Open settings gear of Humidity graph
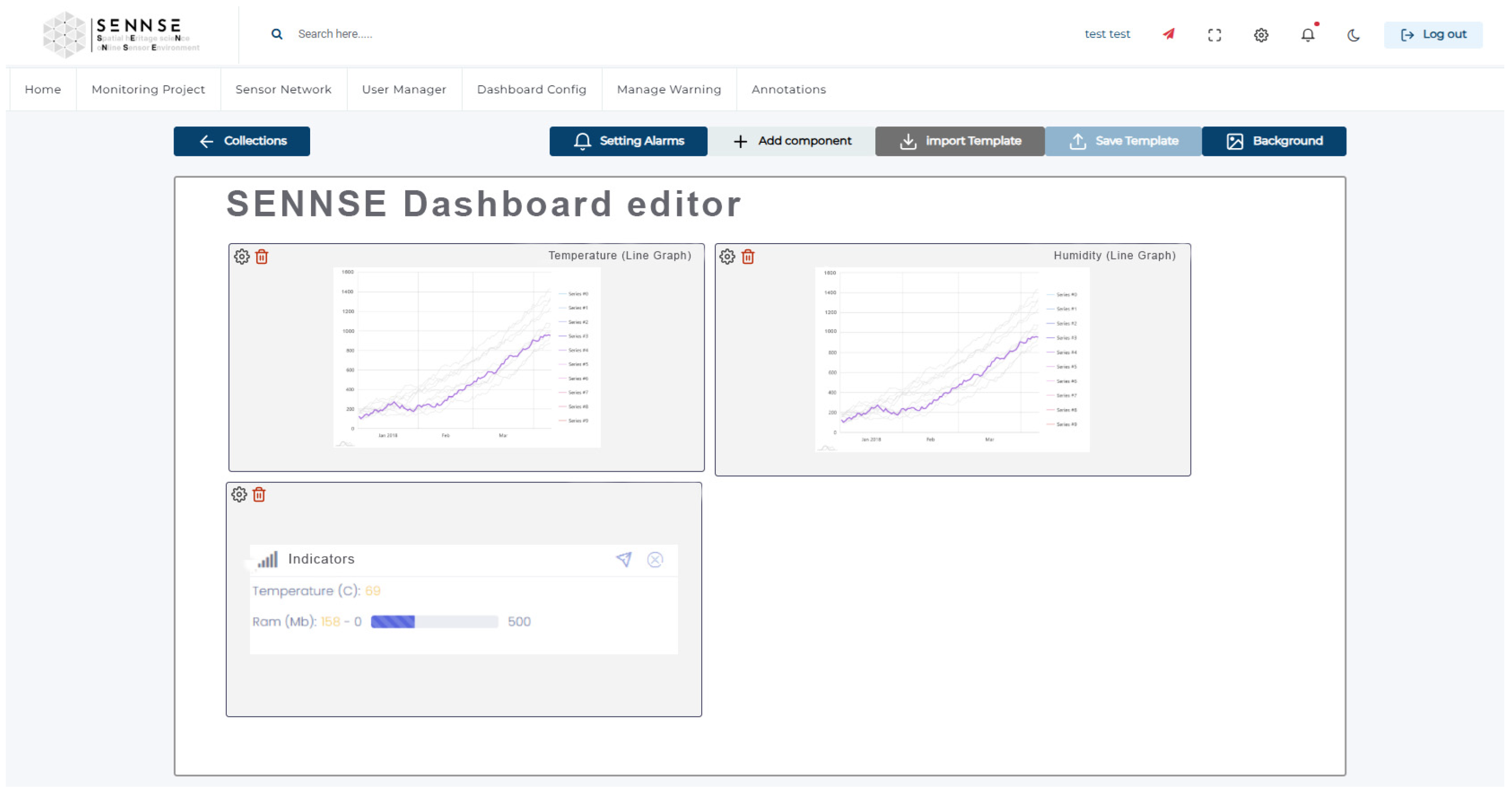Screen dimensions: 1512x793 [727, 257]
